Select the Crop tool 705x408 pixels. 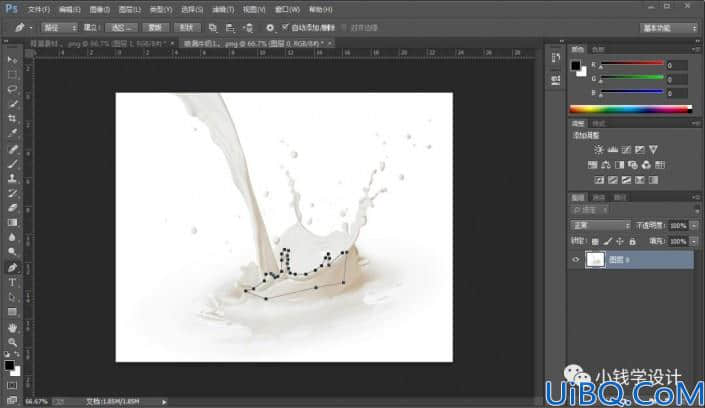point(12,118)
